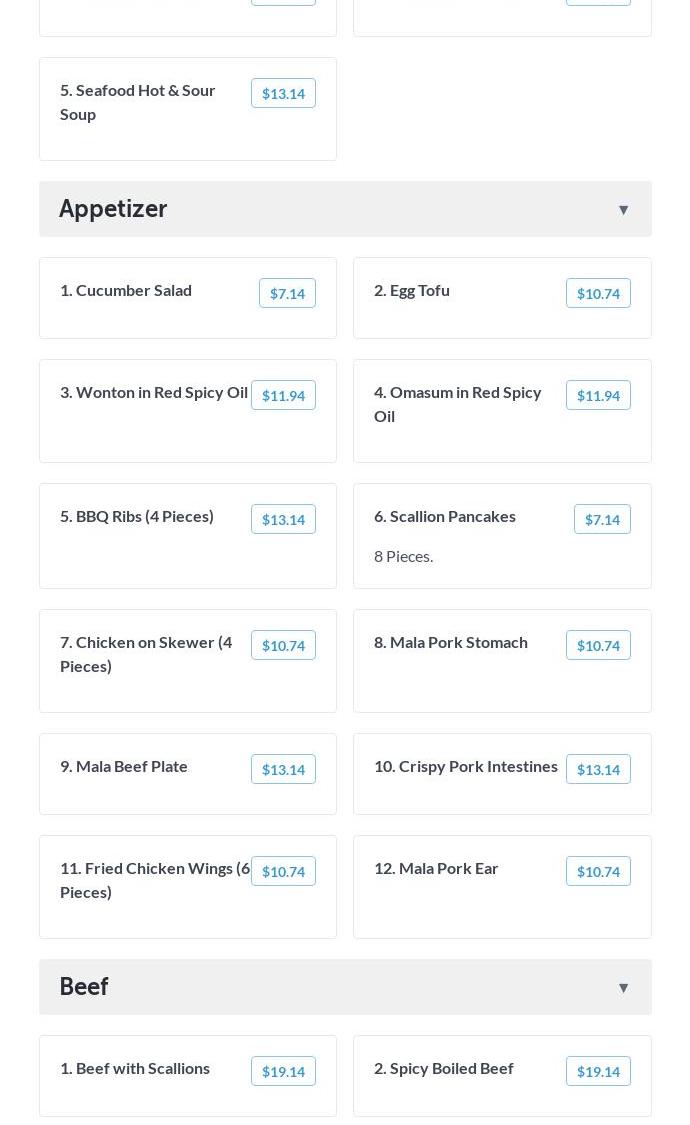The height and width of the screenshot is (1125, 690).
Task: Click Mala Pork Stomach price button
Action: (598, 645)
